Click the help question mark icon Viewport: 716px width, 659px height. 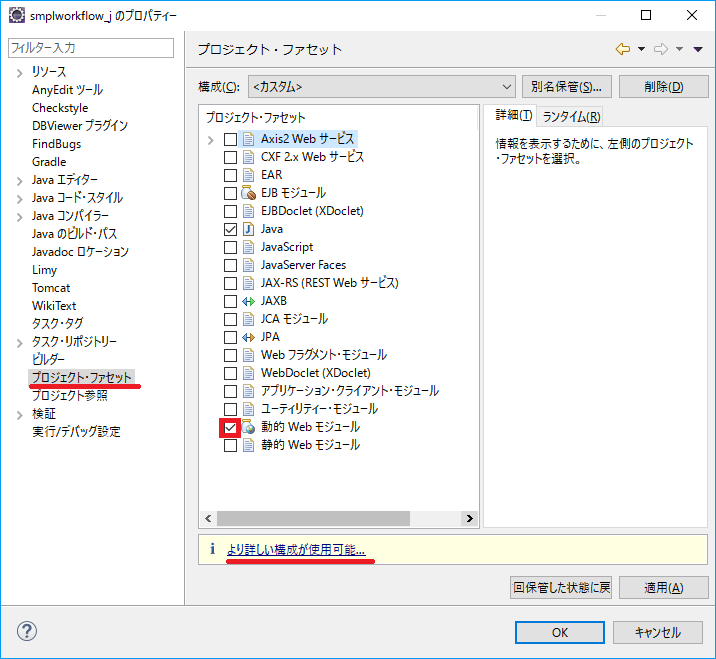27,631
